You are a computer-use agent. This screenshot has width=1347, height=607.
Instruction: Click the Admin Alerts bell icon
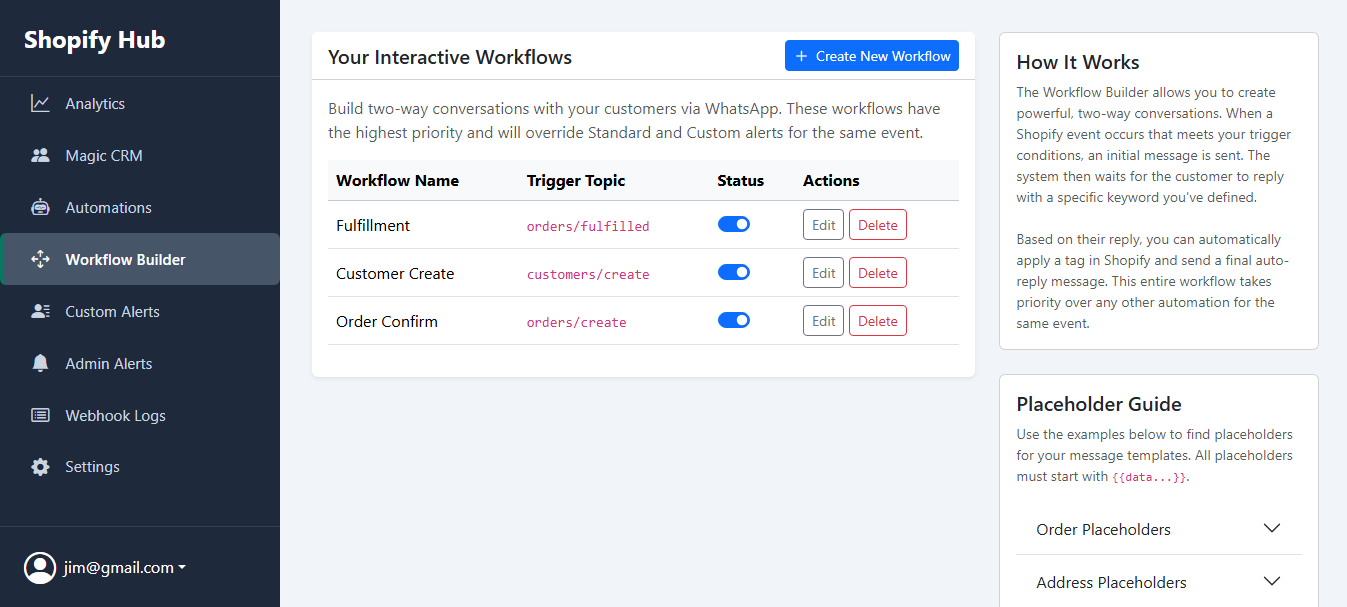click(40, 364)
